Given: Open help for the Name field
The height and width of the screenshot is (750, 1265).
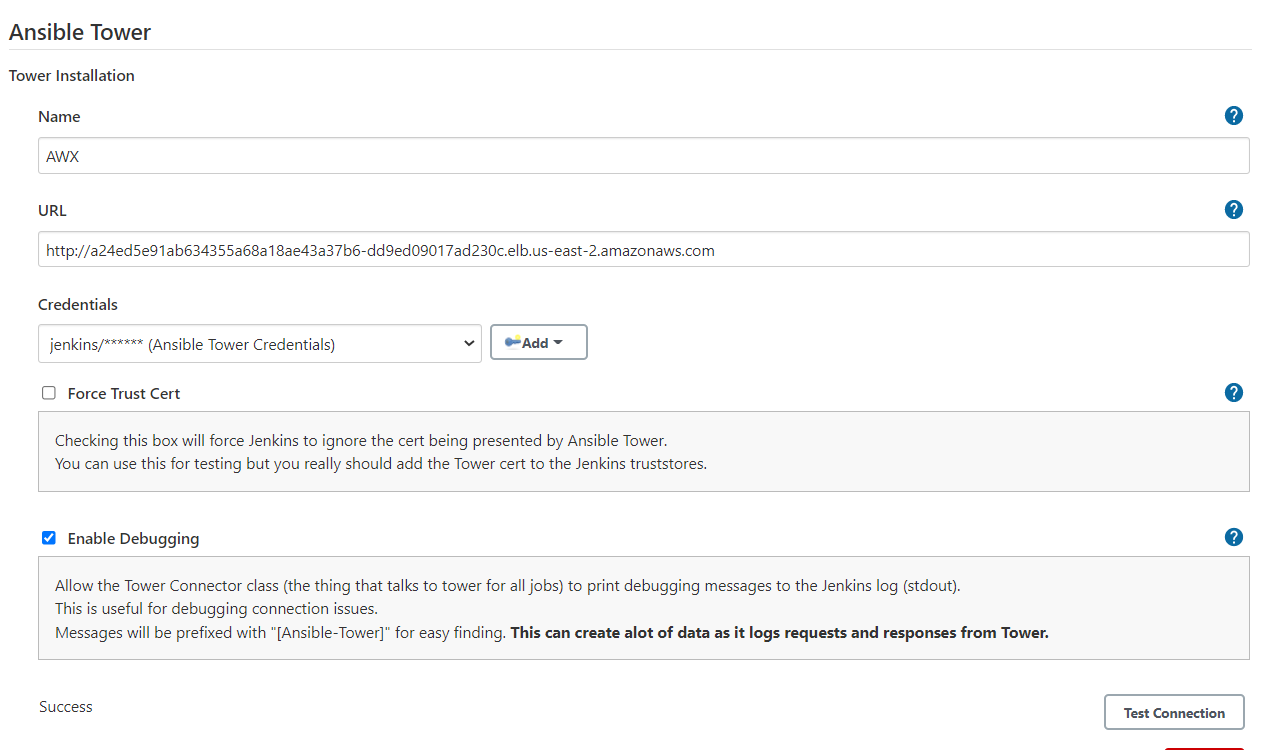Looking at the screenshot, I should [x=1234, y=116].
